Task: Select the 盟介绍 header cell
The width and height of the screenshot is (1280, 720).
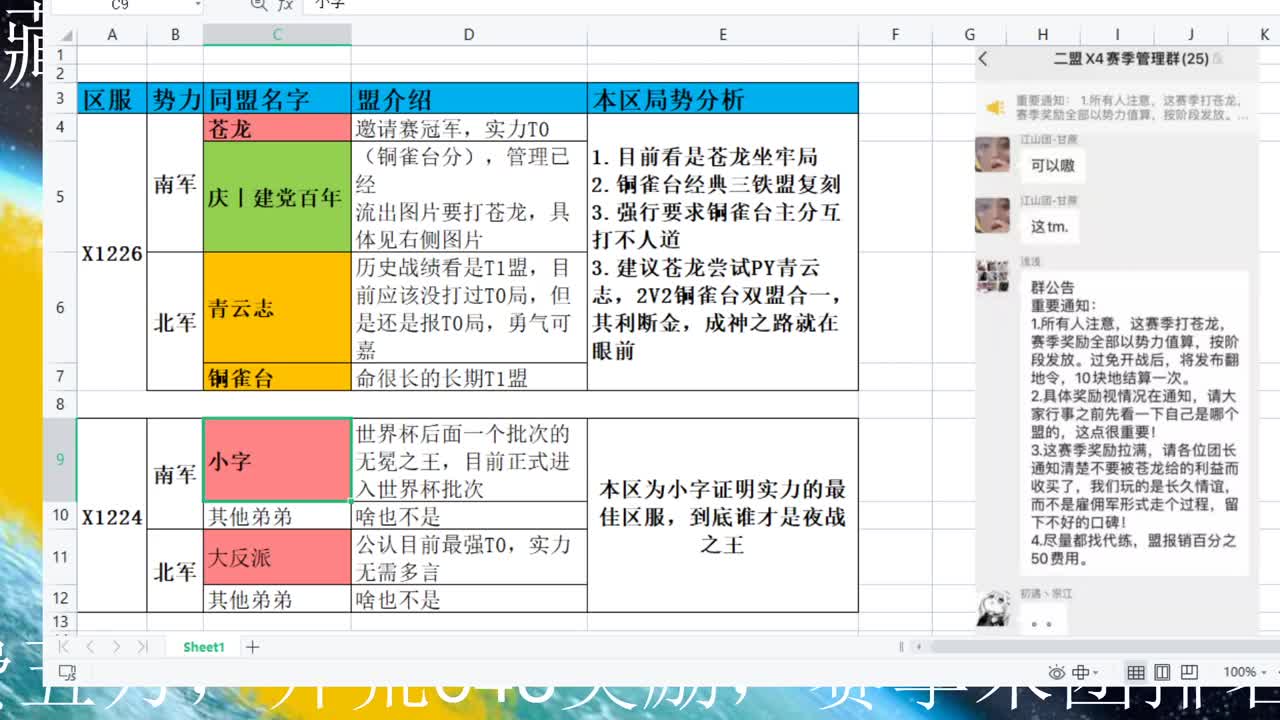Action: tap(469, 98)
